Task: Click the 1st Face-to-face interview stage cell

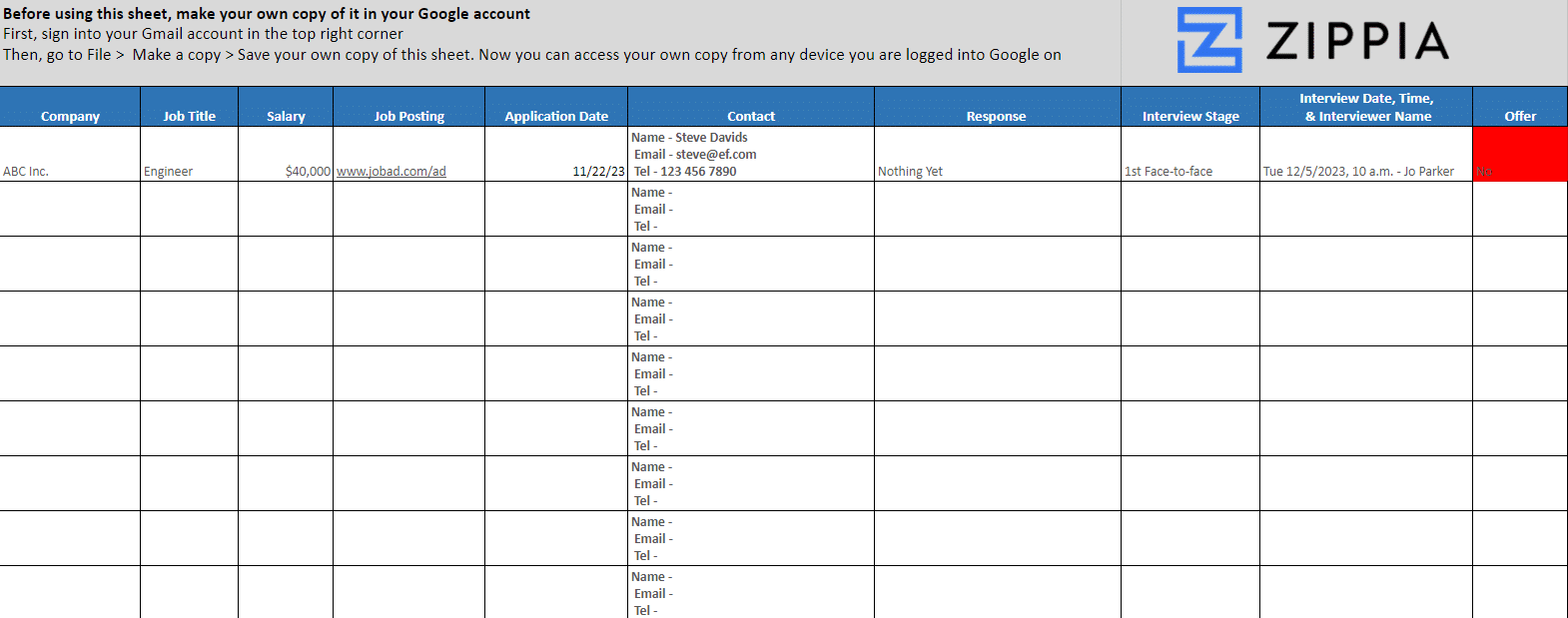Action: [1189, 155]
